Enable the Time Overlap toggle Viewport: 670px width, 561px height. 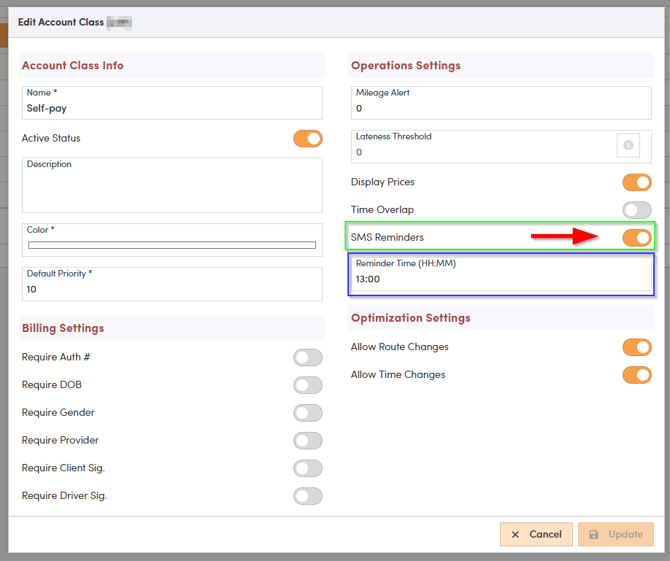636,210
